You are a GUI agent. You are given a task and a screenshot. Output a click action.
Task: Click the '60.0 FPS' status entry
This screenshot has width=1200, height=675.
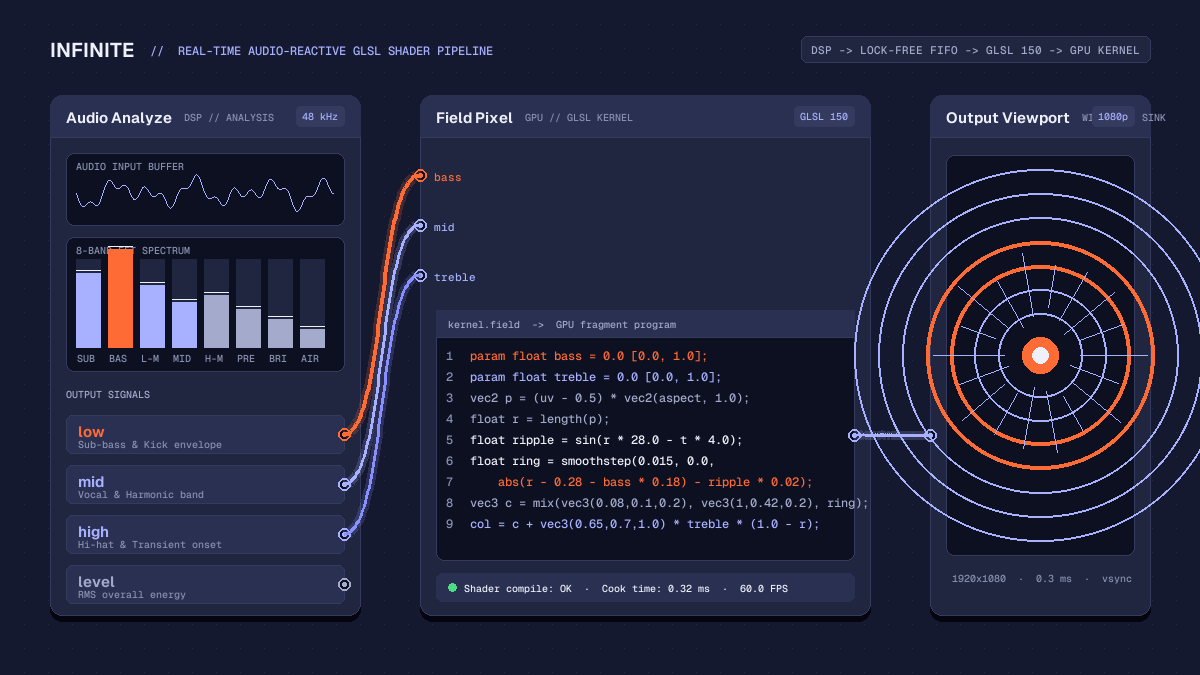(x=764, y=589)
